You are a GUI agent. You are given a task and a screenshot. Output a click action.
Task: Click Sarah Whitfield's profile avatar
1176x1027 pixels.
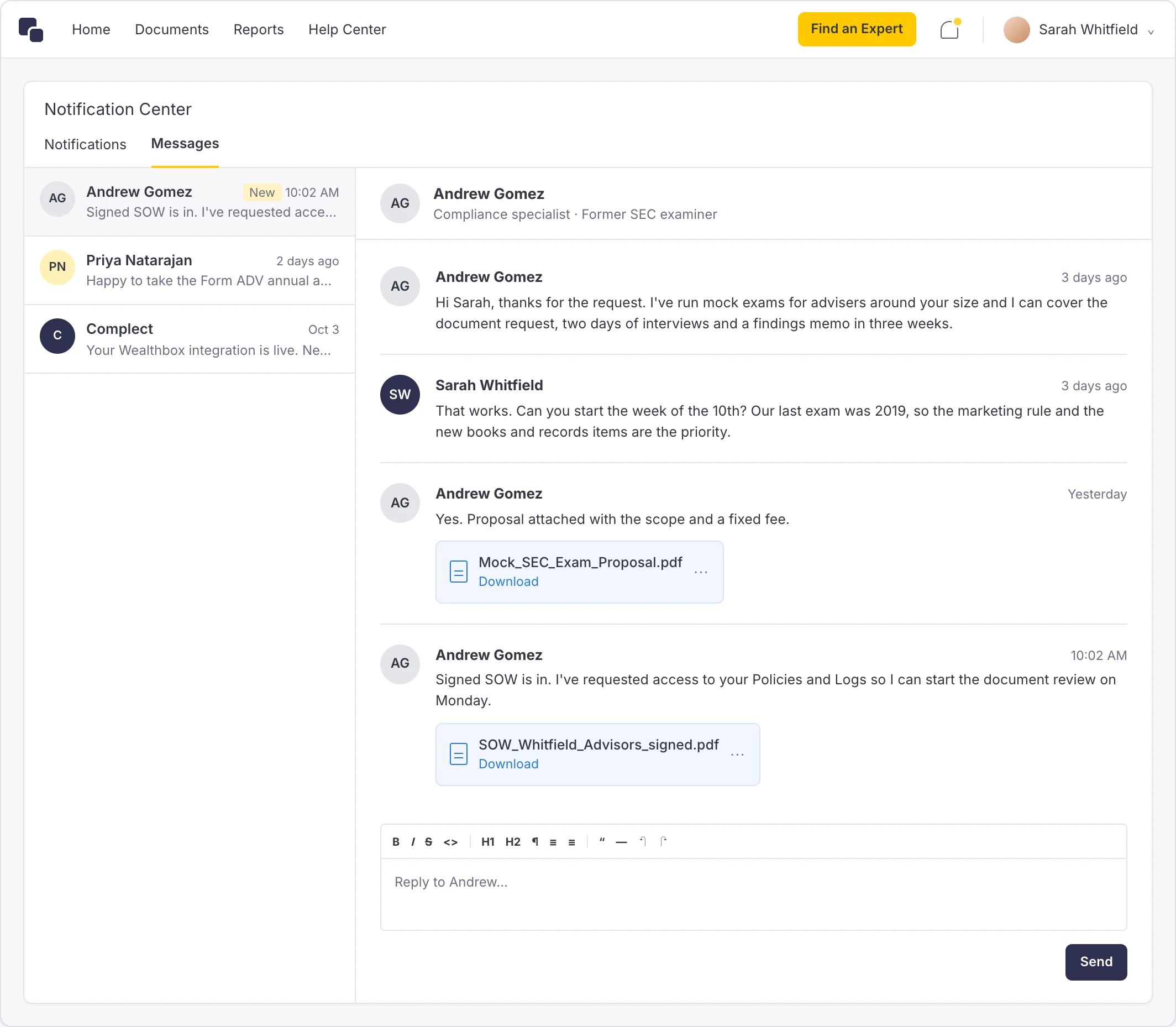1017,29
